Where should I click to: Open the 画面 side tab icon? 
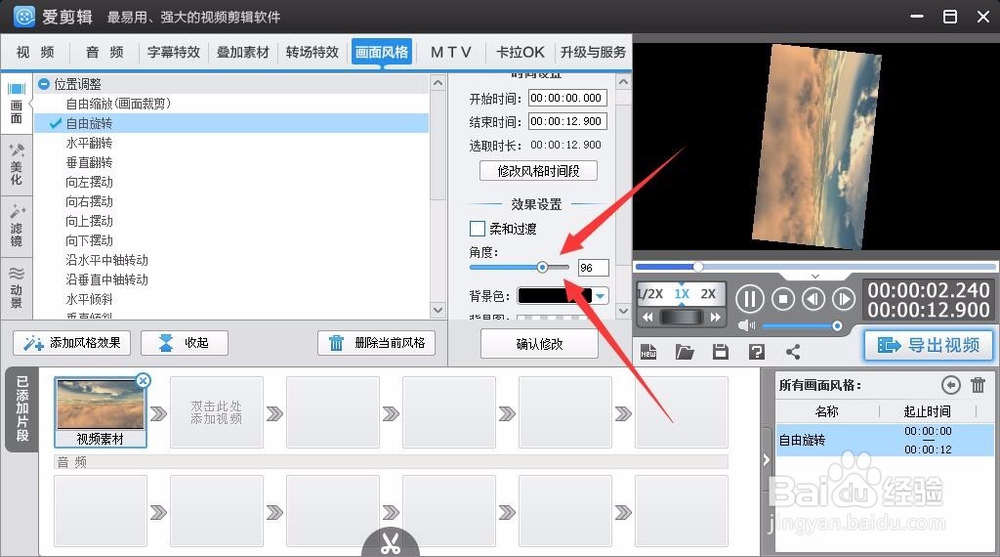tap(16, 103)
